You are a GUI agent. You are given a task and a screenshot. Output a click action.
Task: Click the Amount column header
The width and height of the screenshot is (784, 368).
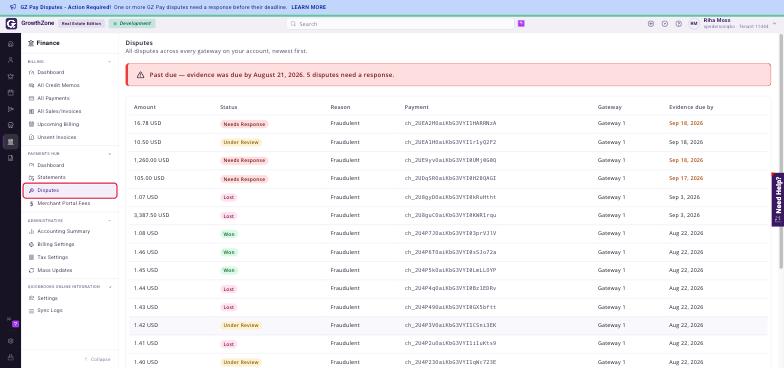[144, 107]
